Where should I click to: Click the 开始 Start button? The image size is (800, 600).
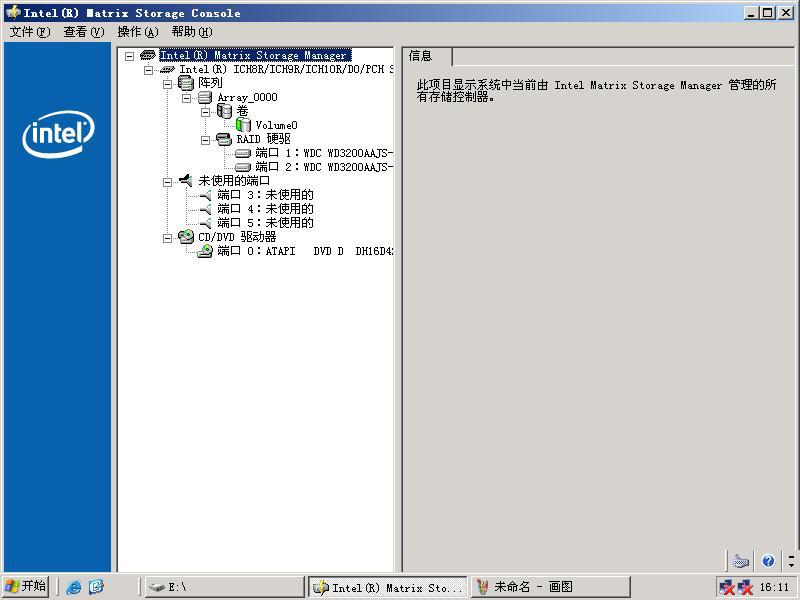pyautogui.click(x=25, y=587)
